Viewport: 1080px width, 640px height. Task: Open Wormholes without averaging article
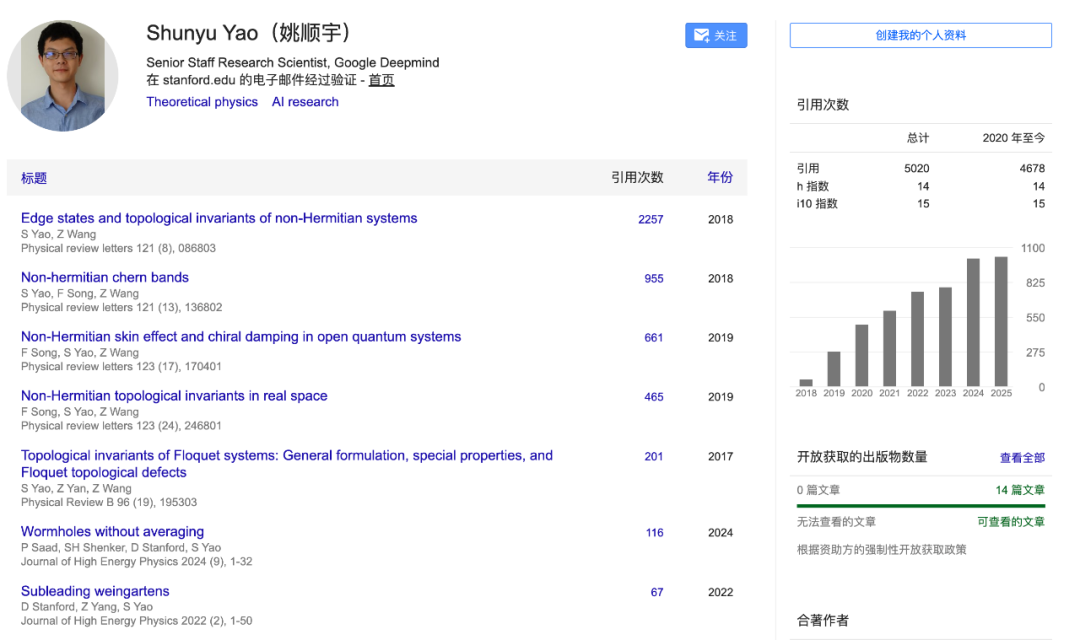(x=112, y=532)
